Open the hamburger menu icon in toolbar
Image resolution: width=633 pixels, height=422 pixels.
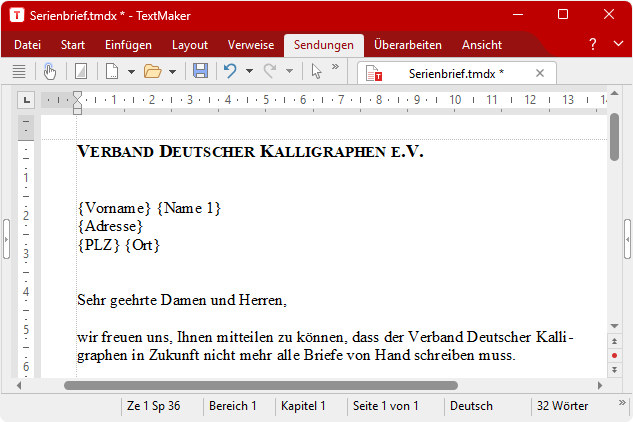coord(19,71)
